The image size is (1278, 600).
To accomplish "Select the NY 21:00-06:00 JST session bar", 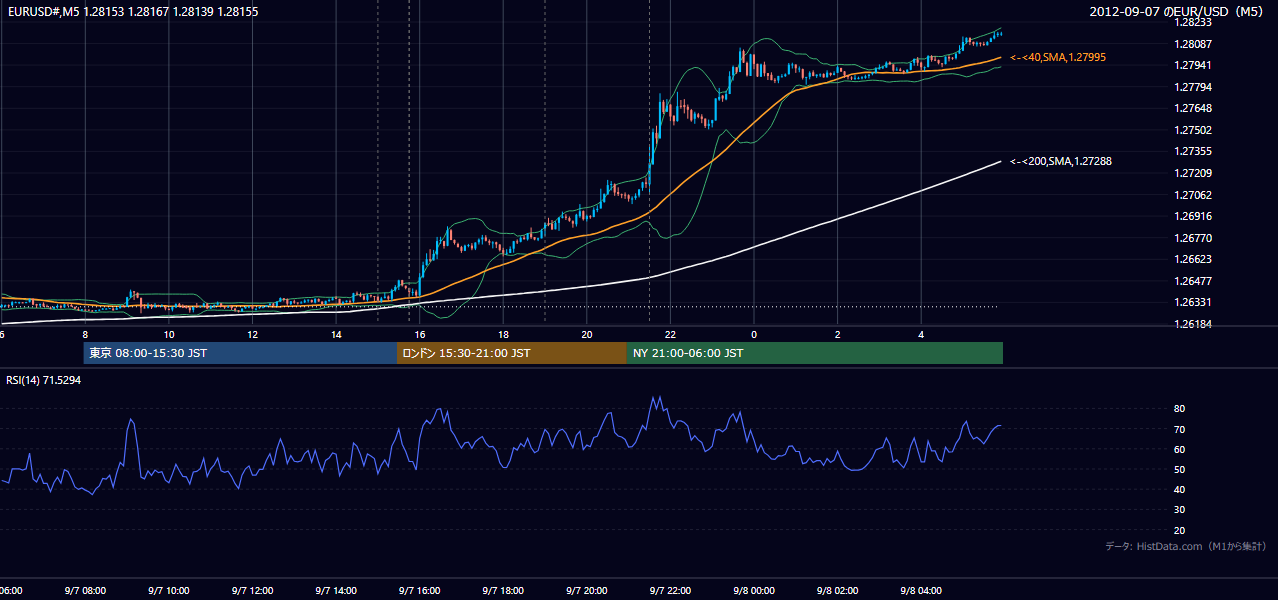I will [x=815, y=353].
